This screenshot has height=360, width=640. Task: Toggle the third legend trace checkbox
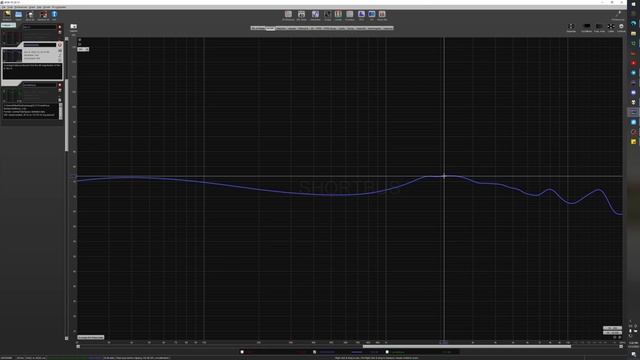coord(387,352)
